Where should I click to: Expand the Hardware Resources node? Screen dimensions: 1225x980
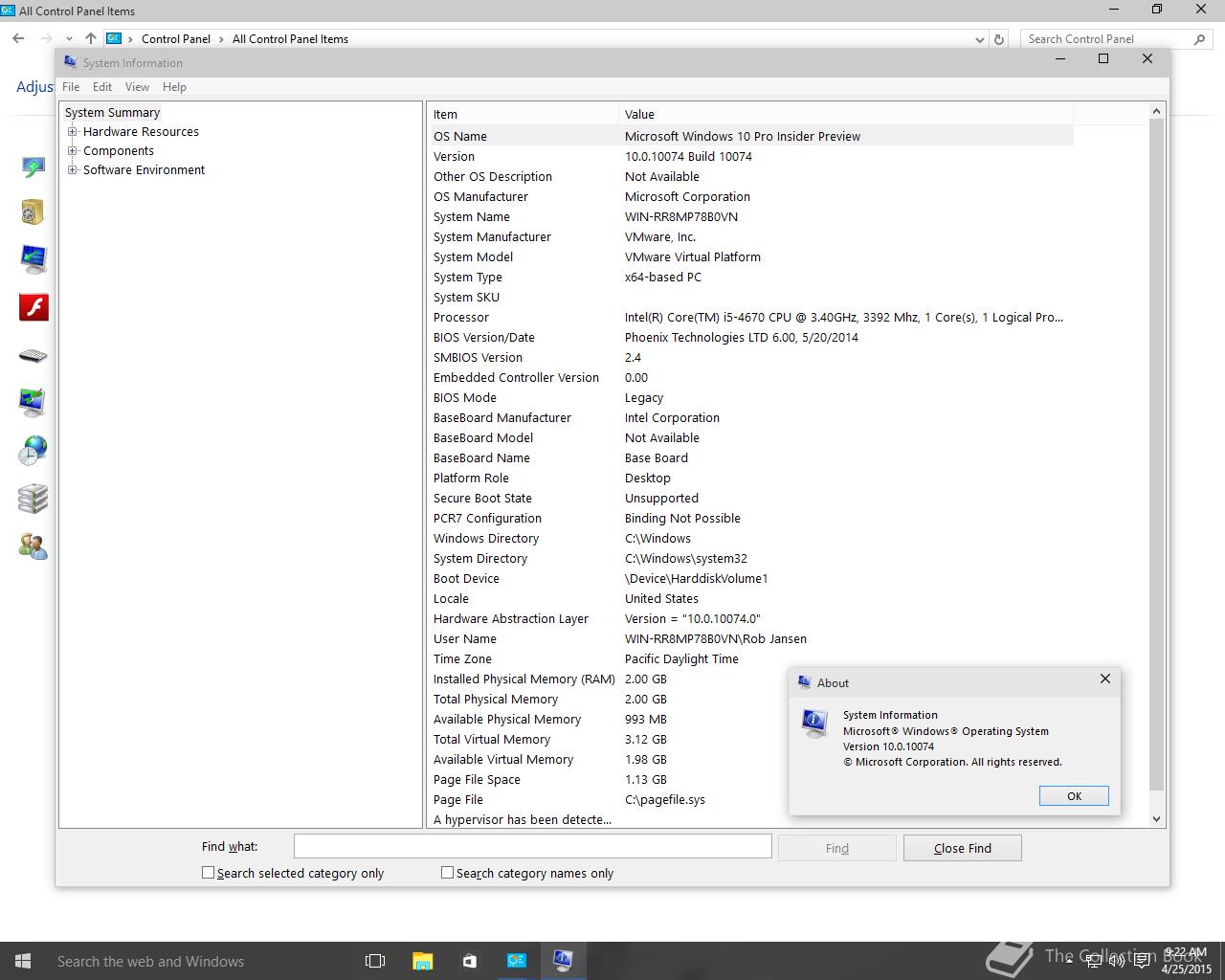click(73, 132)
